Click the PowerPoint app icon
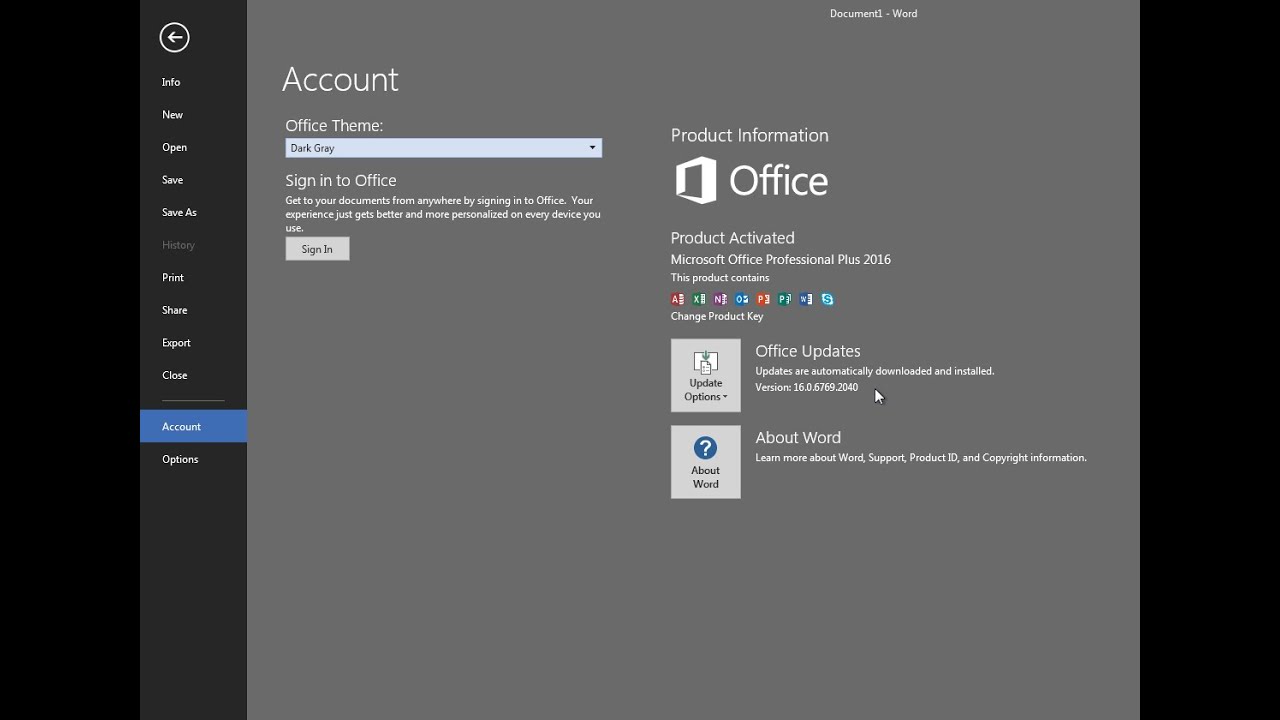1280x720 pixels. (x=763, y=299)
